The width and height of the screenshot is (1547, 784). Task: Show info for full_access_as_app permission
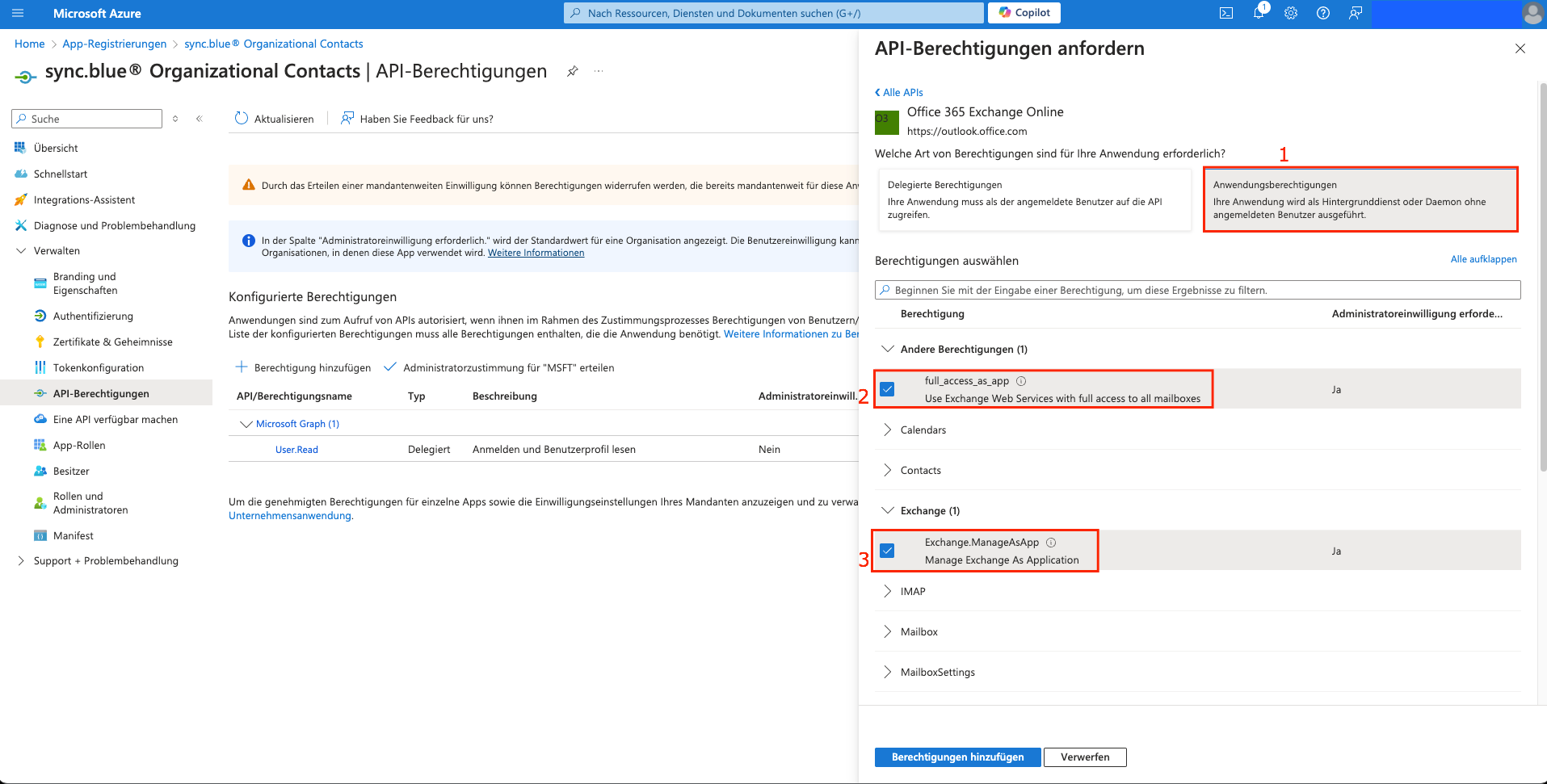[1021, 381]
